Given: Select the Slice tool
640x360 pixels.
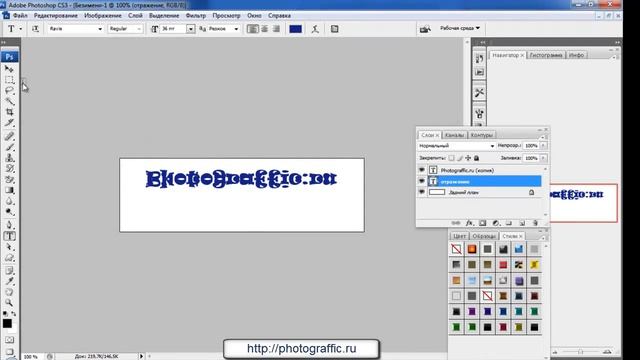Looking at the screenshot, I should [9, 122].
